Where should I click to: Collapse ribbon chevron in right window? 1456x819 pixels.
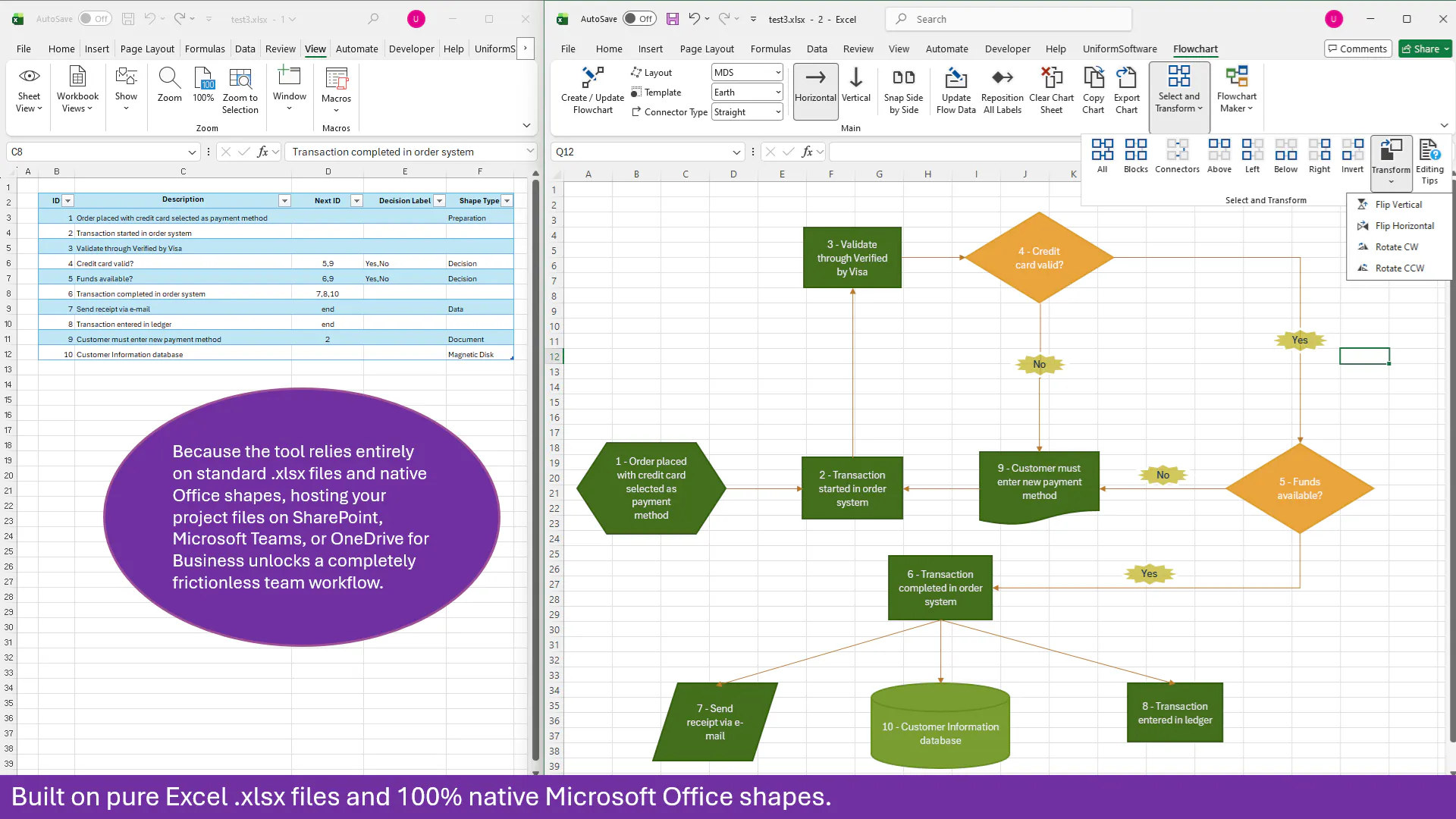pos(1444,125)
